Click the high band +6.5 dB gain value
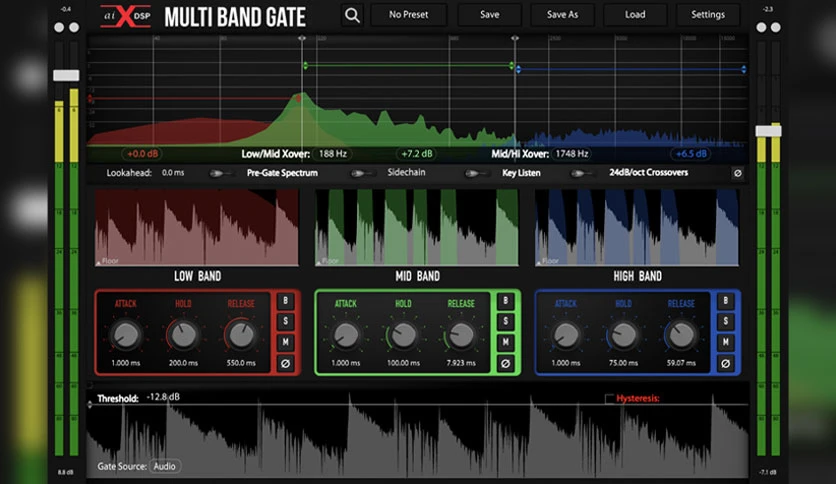Image resolution: width=836 pixels, height=484 pixels. (691, 154)
